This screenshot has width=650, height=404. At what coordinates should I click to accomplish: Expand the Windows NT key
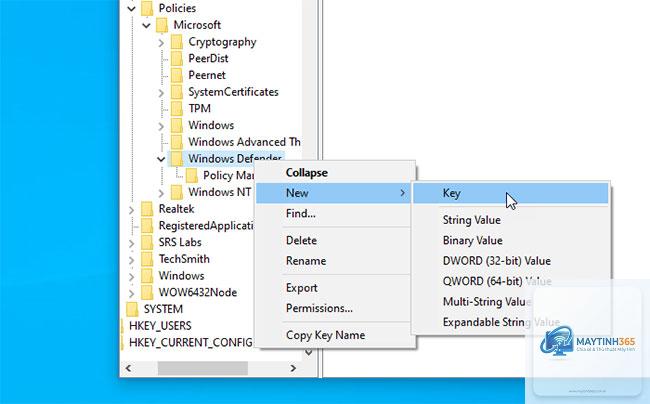(x=161, y=193)
